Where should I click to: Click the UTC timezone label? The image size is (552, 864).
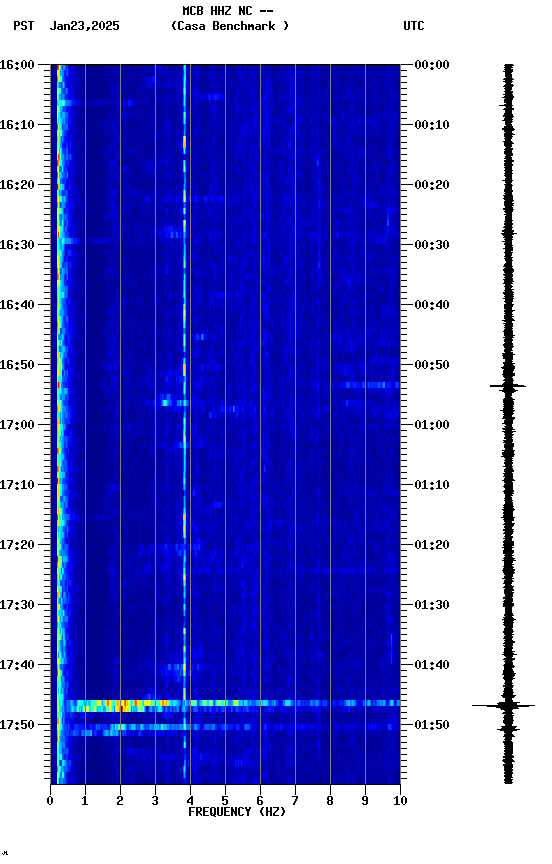pos(414,26)
